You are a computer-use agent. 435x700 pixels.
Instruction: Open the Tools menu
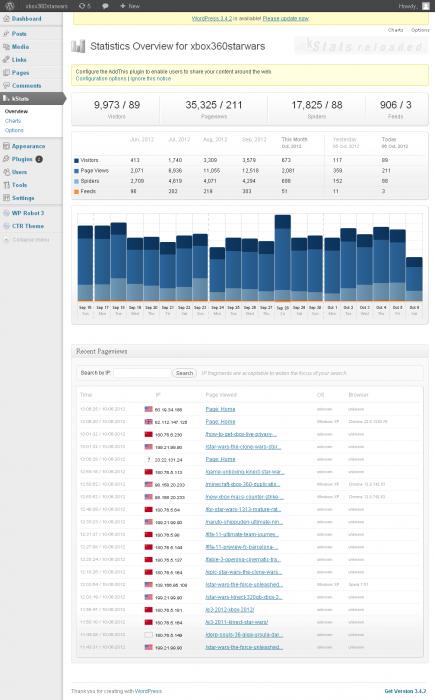(19, 185)
